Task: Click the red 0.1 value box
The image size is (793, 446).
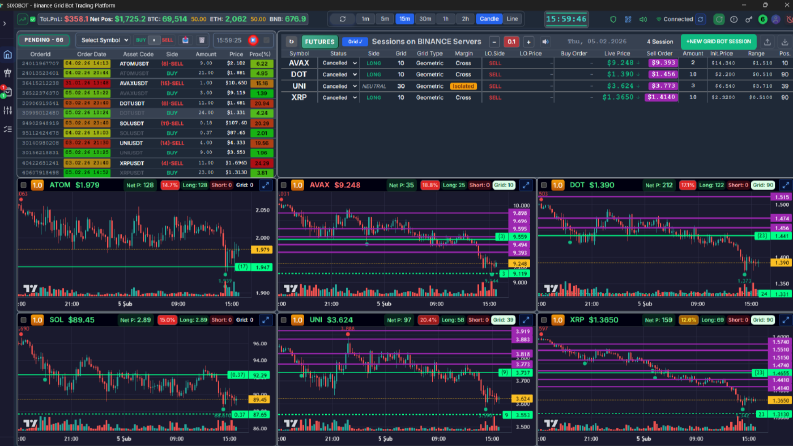Action: pos(511,42)
